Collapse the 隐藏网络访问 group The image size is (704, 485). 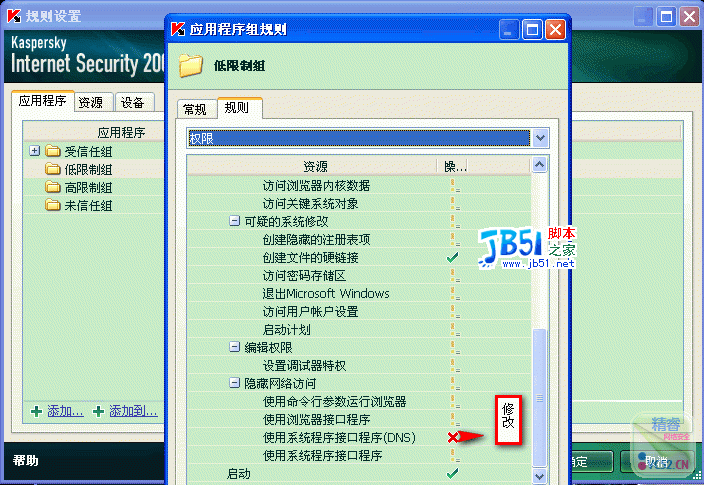tap(234, 382)
